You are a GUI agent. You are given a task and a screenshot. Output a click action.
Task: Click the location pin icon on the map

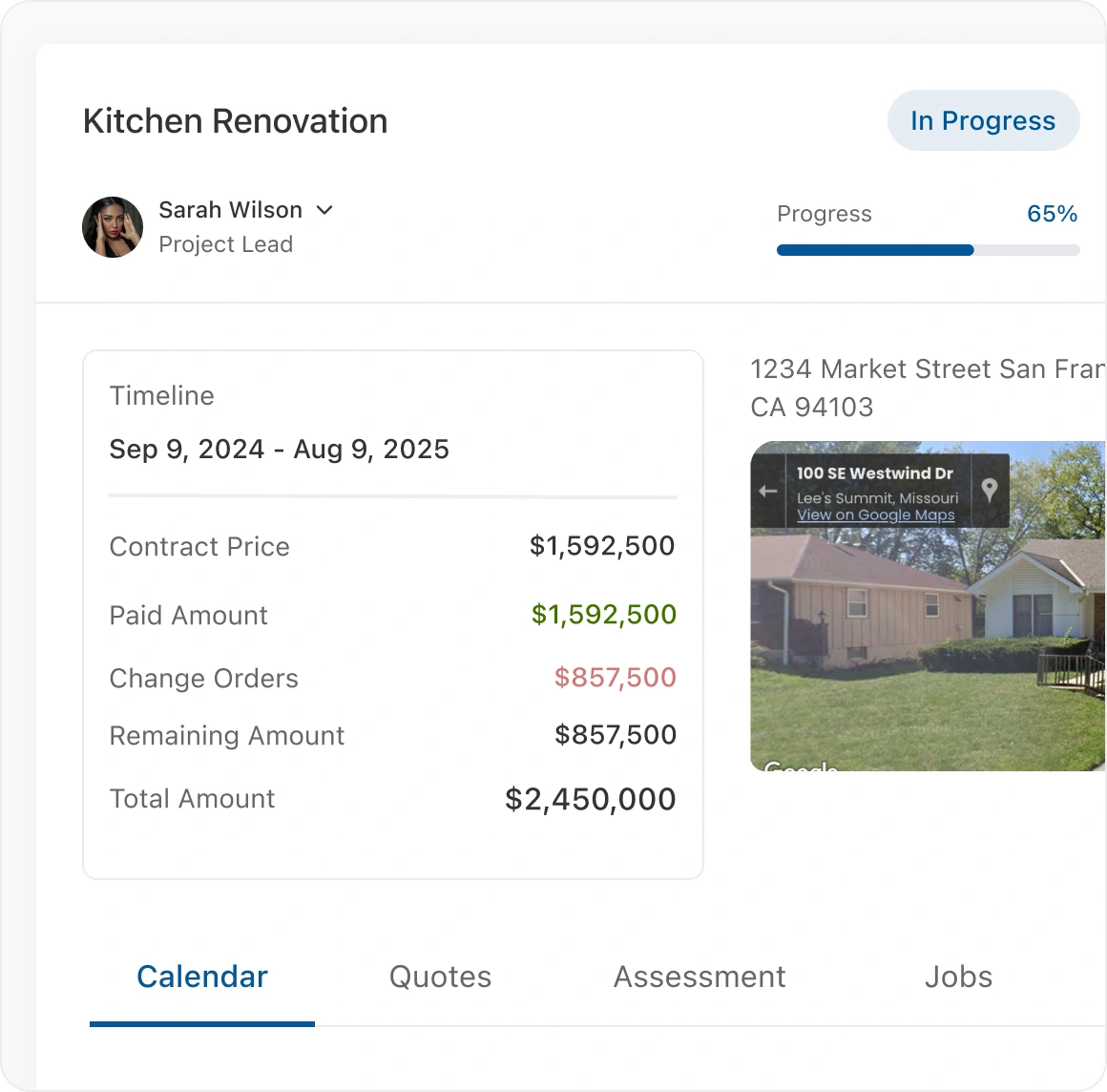pyautogui.click(x=990, y=490)
